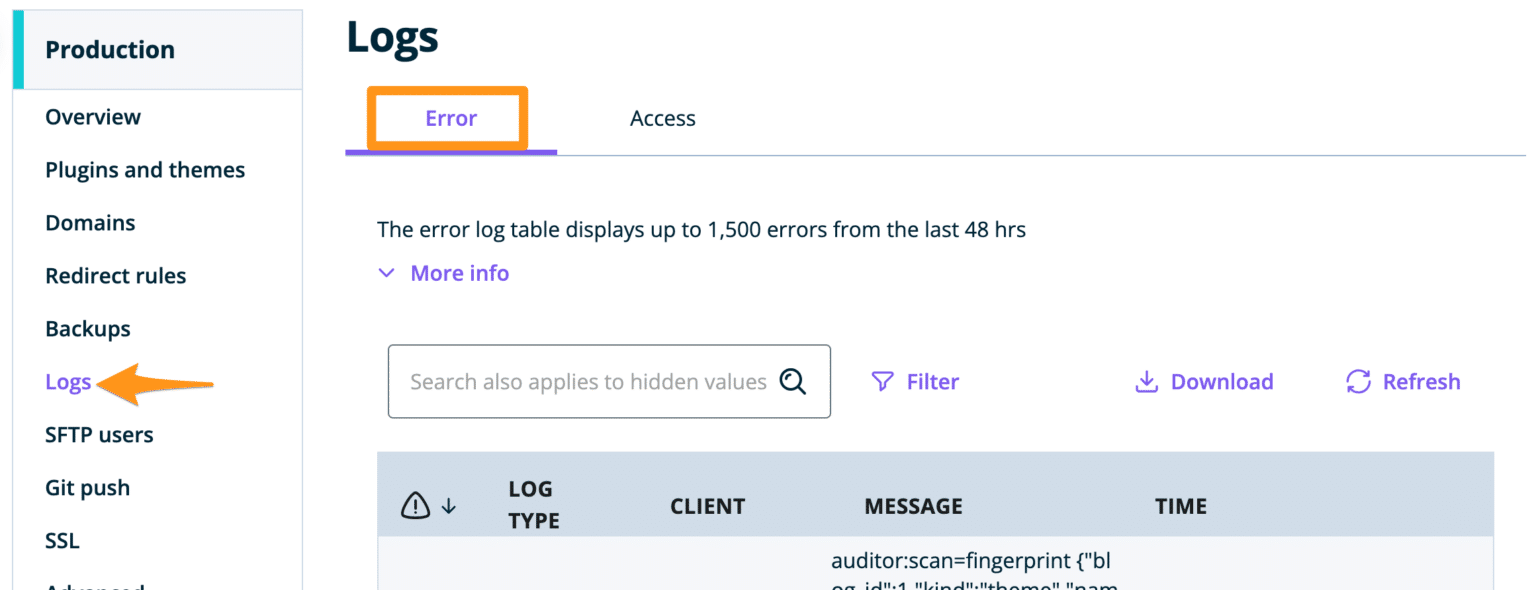Collapse the More info section

(443, 272)
